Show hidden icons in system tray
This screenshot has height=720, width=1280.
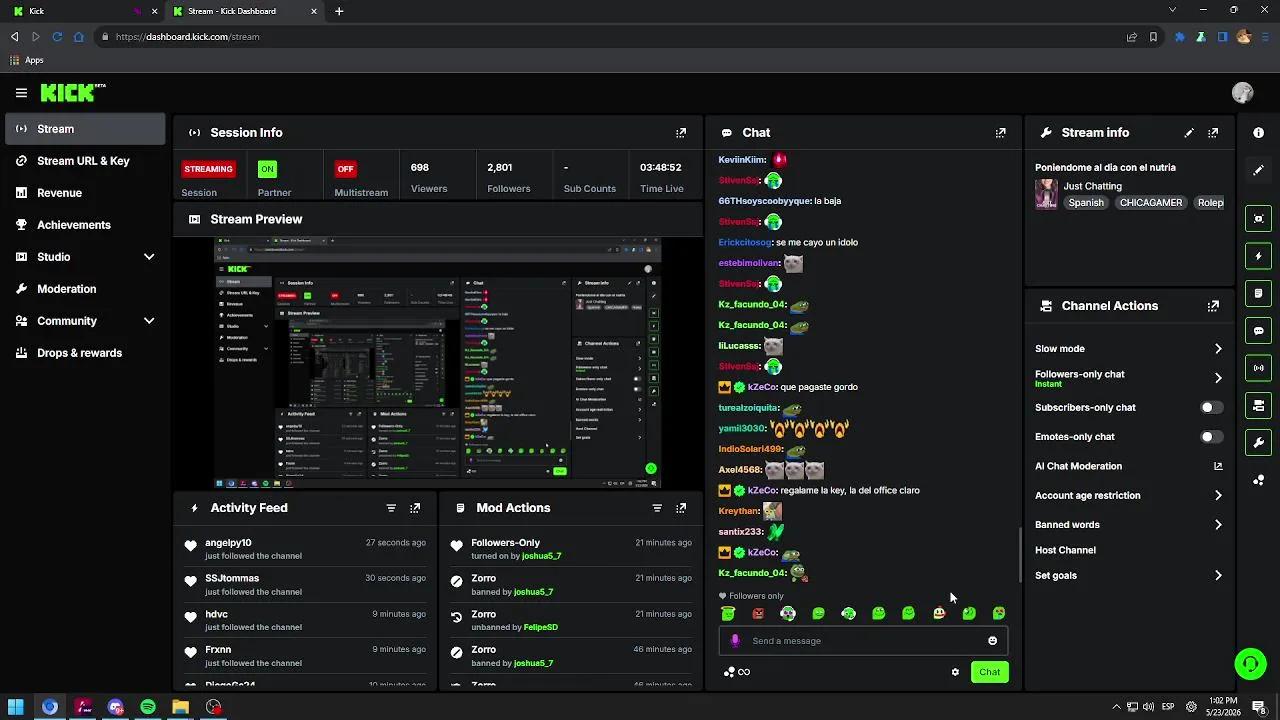pos(1117,707)
